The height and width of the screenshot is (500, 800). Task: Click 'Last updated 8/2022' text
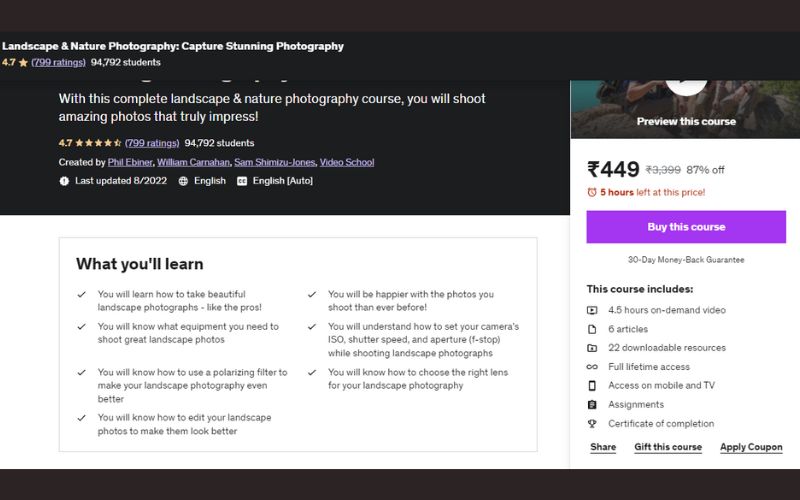pyautogui.click(x=121, y=181)
